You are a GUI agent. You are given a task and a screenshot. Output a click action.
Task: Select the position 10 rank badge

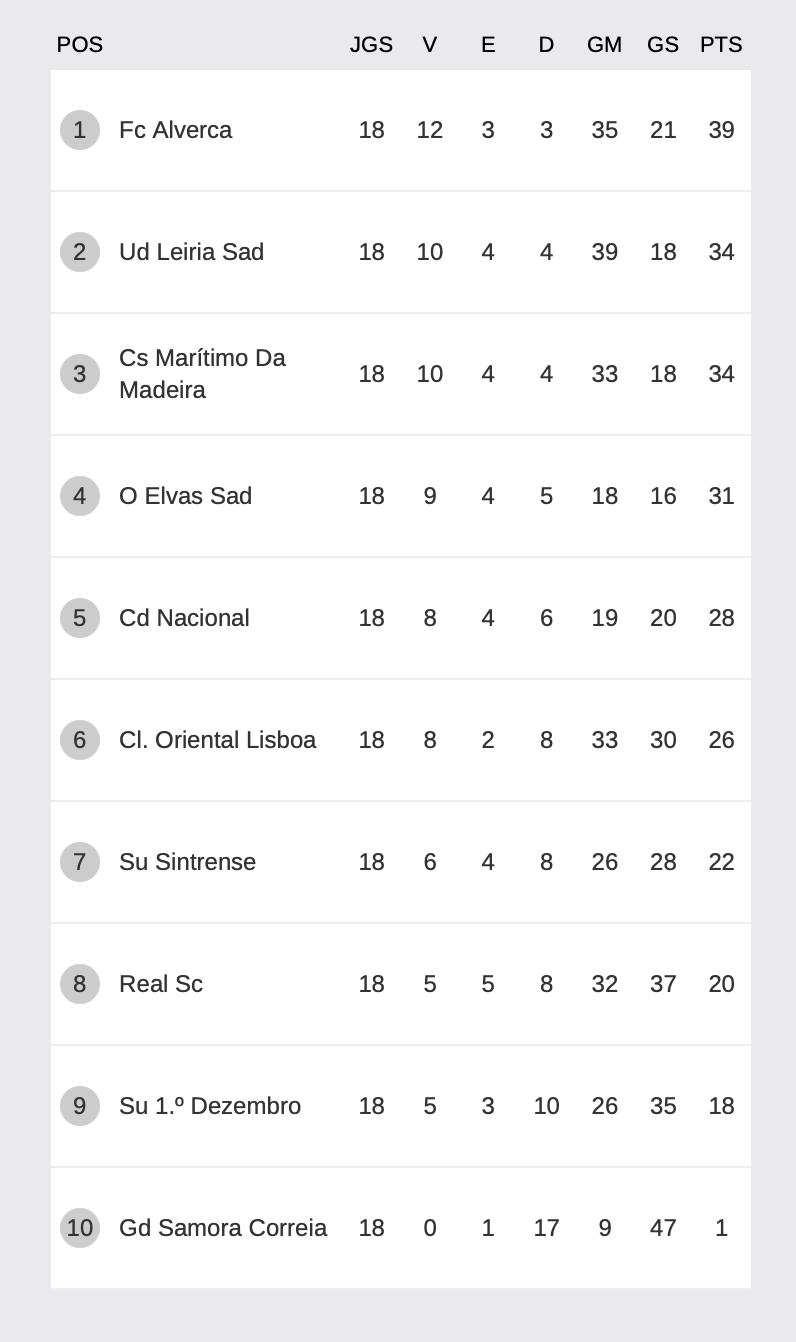(80, 1228)
